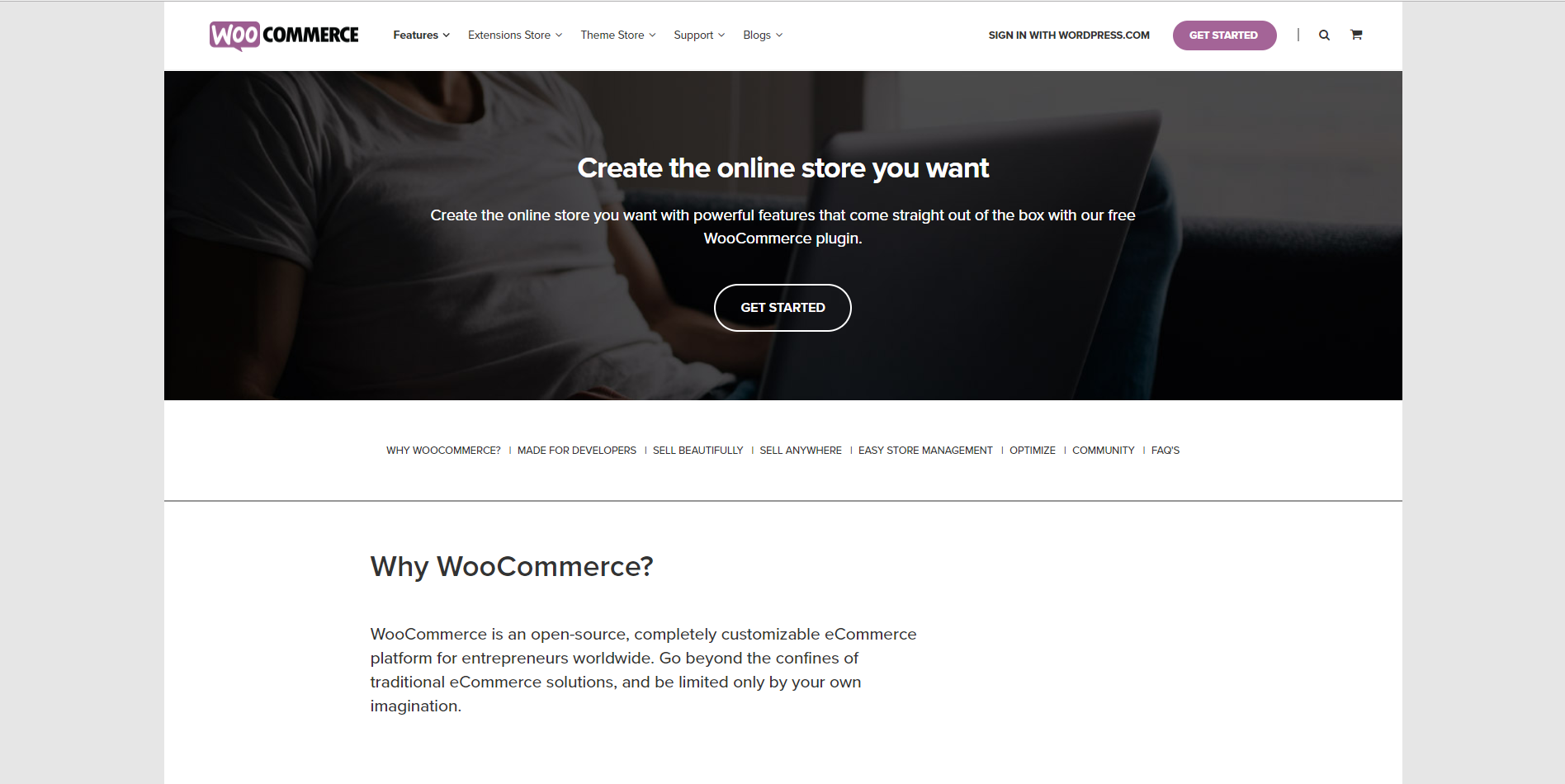Jump to Why WooCommerce? section
Viewport: 1565px width, 784px height.
point(443,451)
